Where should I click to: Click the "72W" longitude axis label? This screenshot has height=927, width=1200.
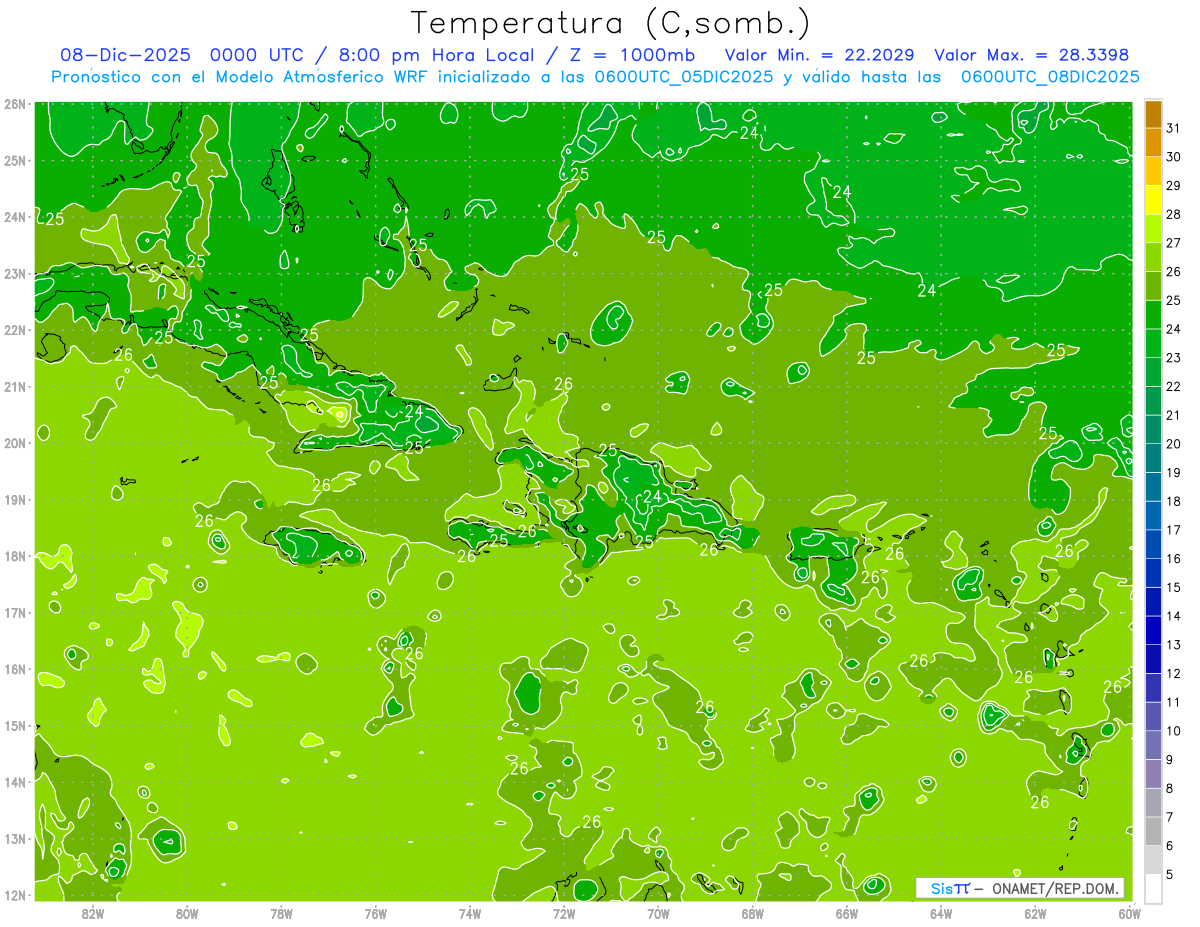pos(564,913)
